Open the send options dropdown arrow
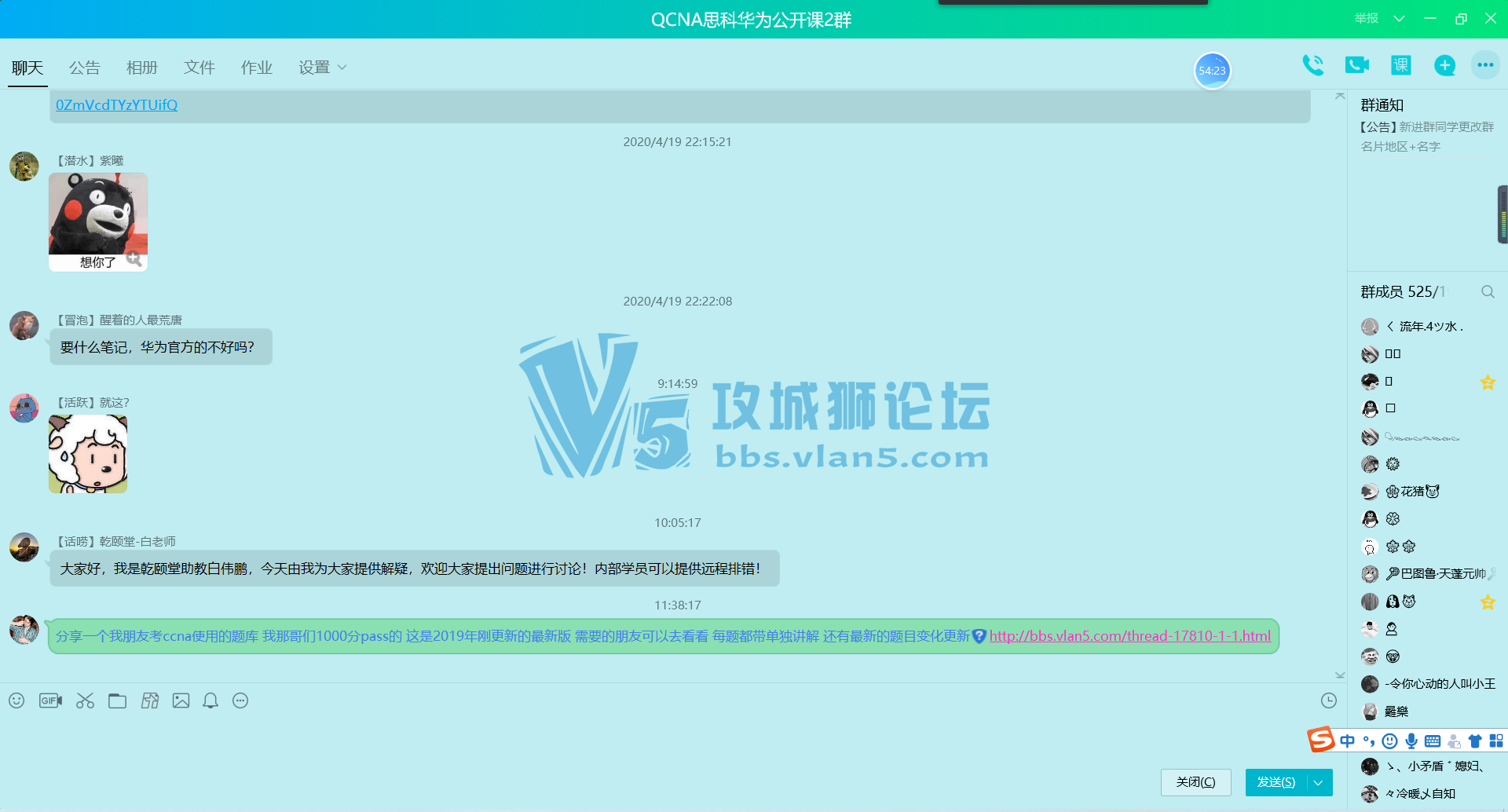1508x812 pixels. click(1319, 782)
